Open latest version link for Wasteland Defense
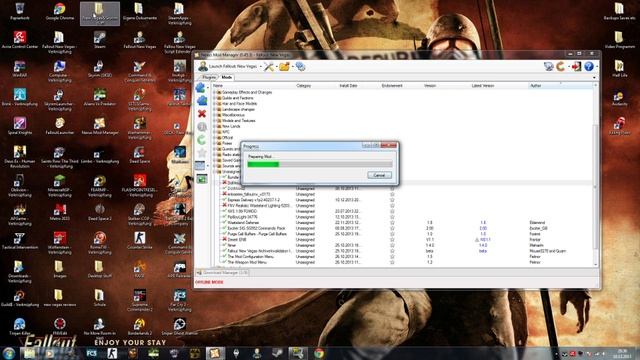This screenshot has height=360, width=640. tap(483, 223)
